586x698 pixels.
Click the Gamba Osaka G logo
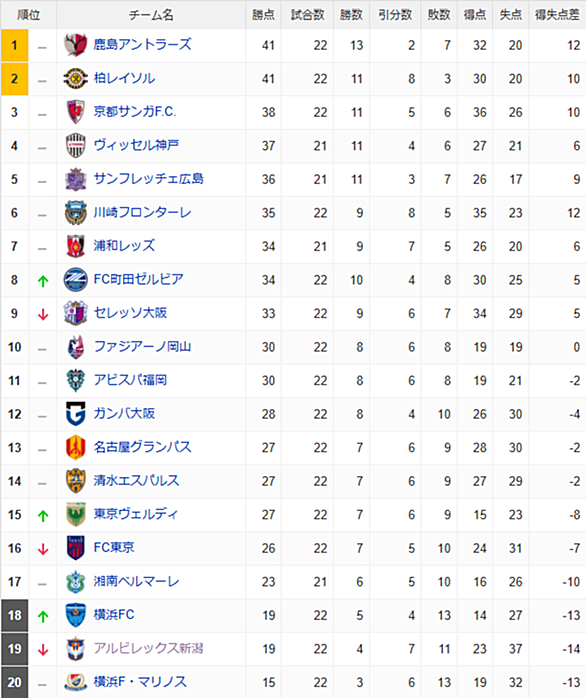[x=75, y=414]
